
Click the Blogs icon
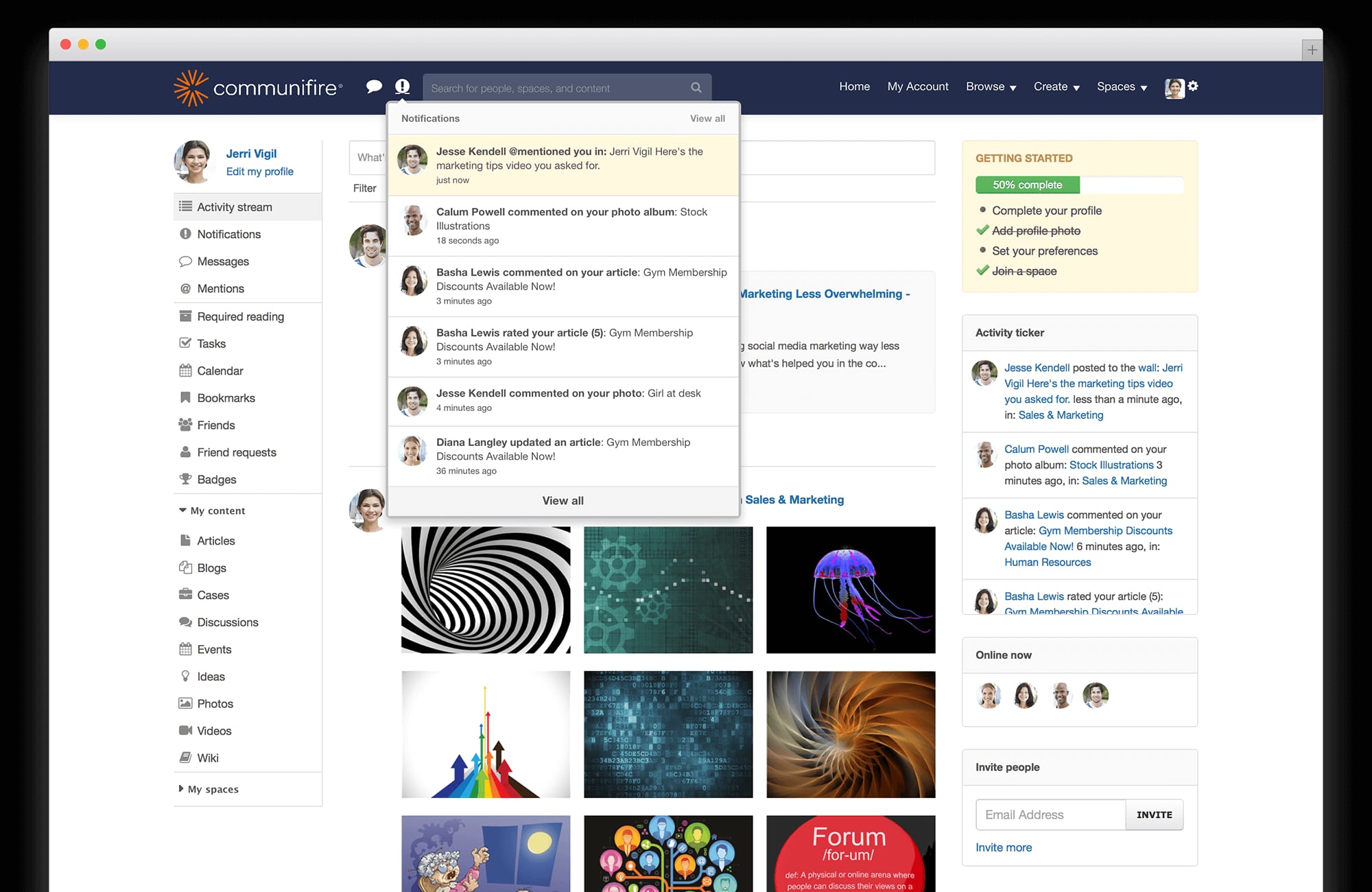coord(185,567)
